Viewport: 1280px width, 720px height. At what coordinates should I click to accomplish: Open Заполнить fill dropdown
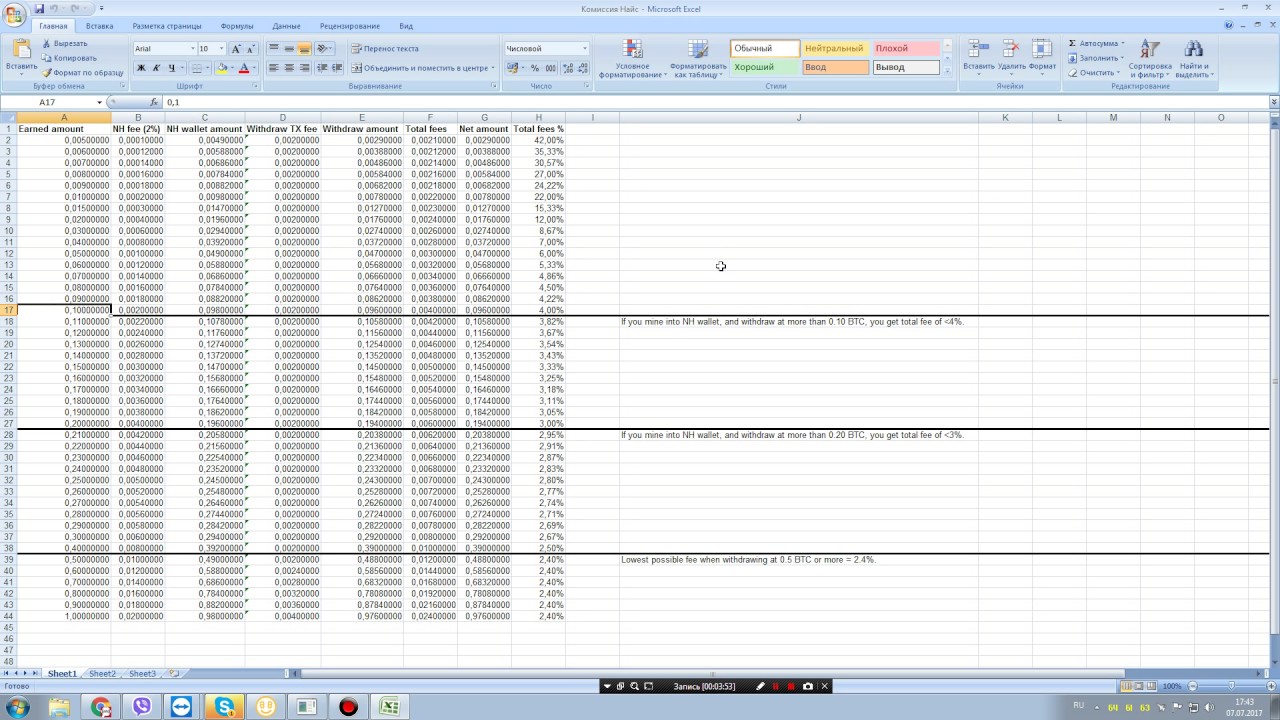point(1098,58)
